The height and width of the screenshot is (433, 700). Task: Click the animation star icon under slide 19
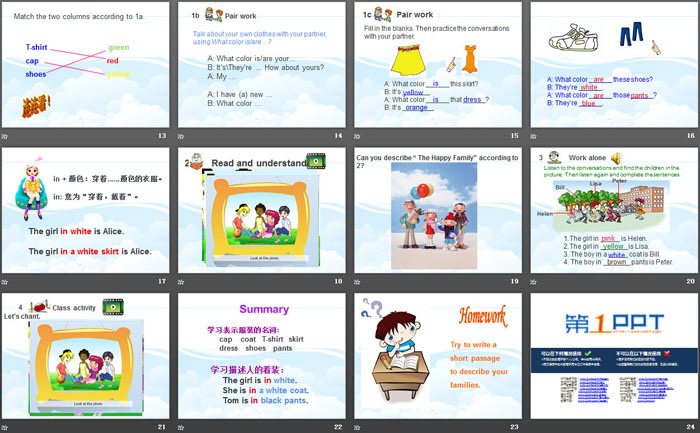357,282
